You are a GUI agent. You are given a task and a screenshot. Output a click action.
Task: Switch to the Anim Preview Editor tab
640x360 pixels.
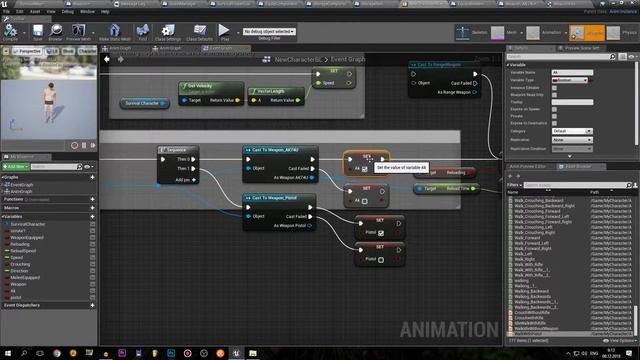(528, 167)
